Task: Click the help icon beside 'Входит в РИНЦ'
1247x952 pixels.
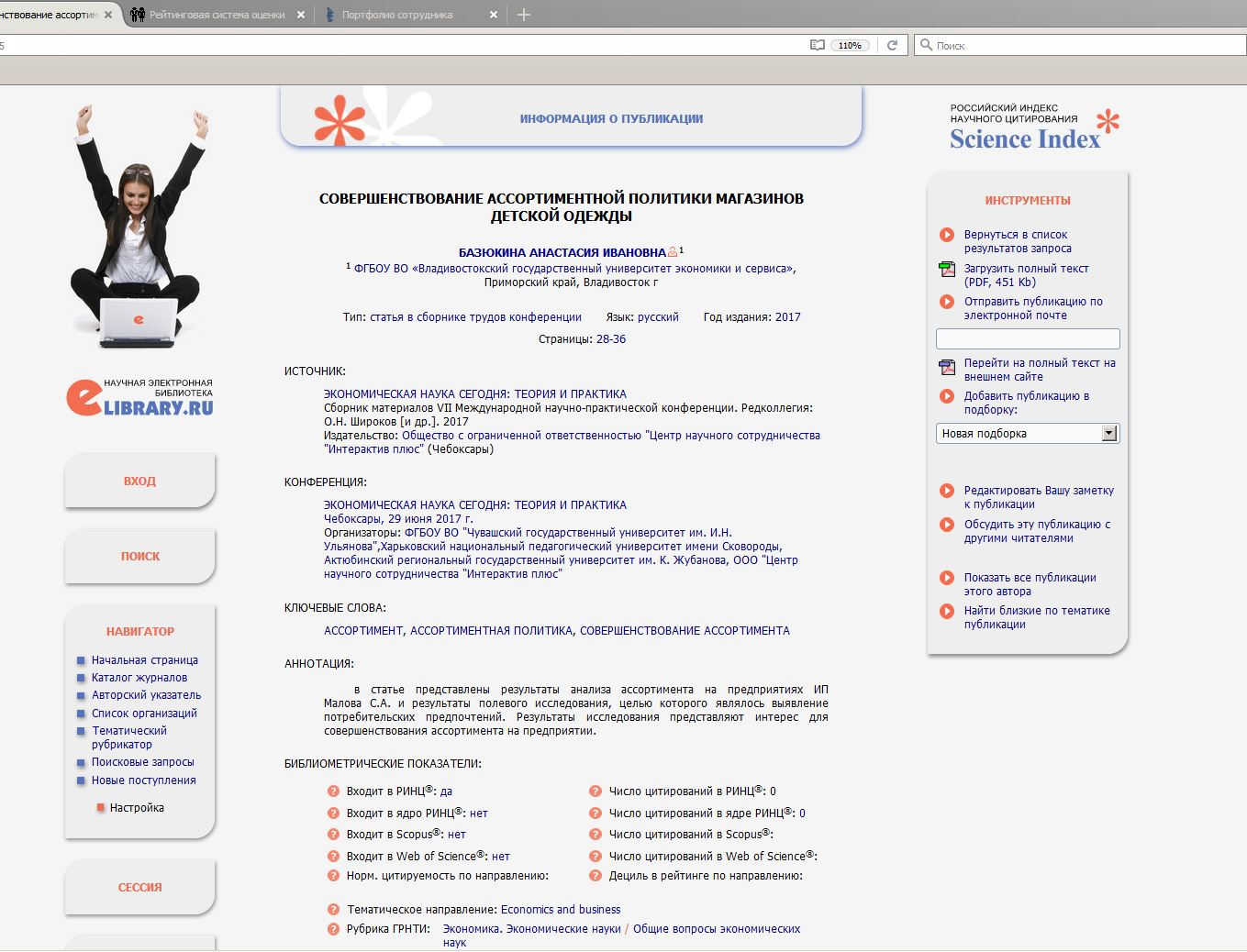Action: [x=334, y=791]
